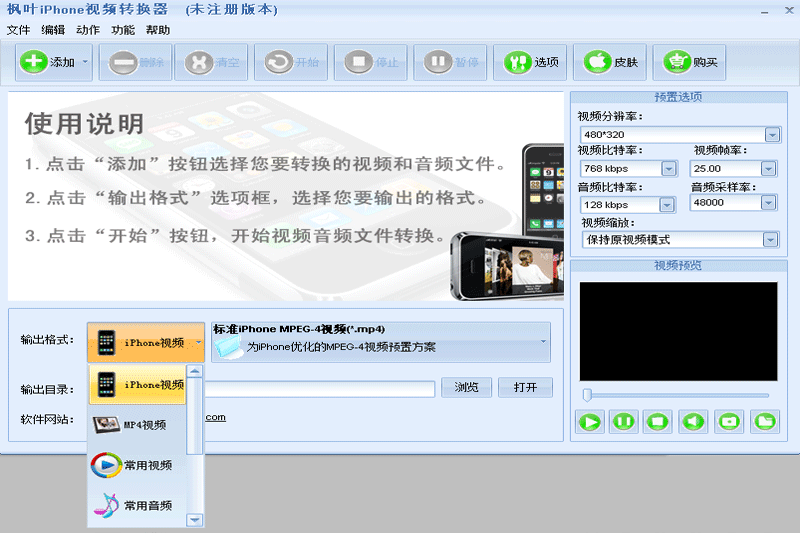Click the preview Play button

(x=590, y=422)
